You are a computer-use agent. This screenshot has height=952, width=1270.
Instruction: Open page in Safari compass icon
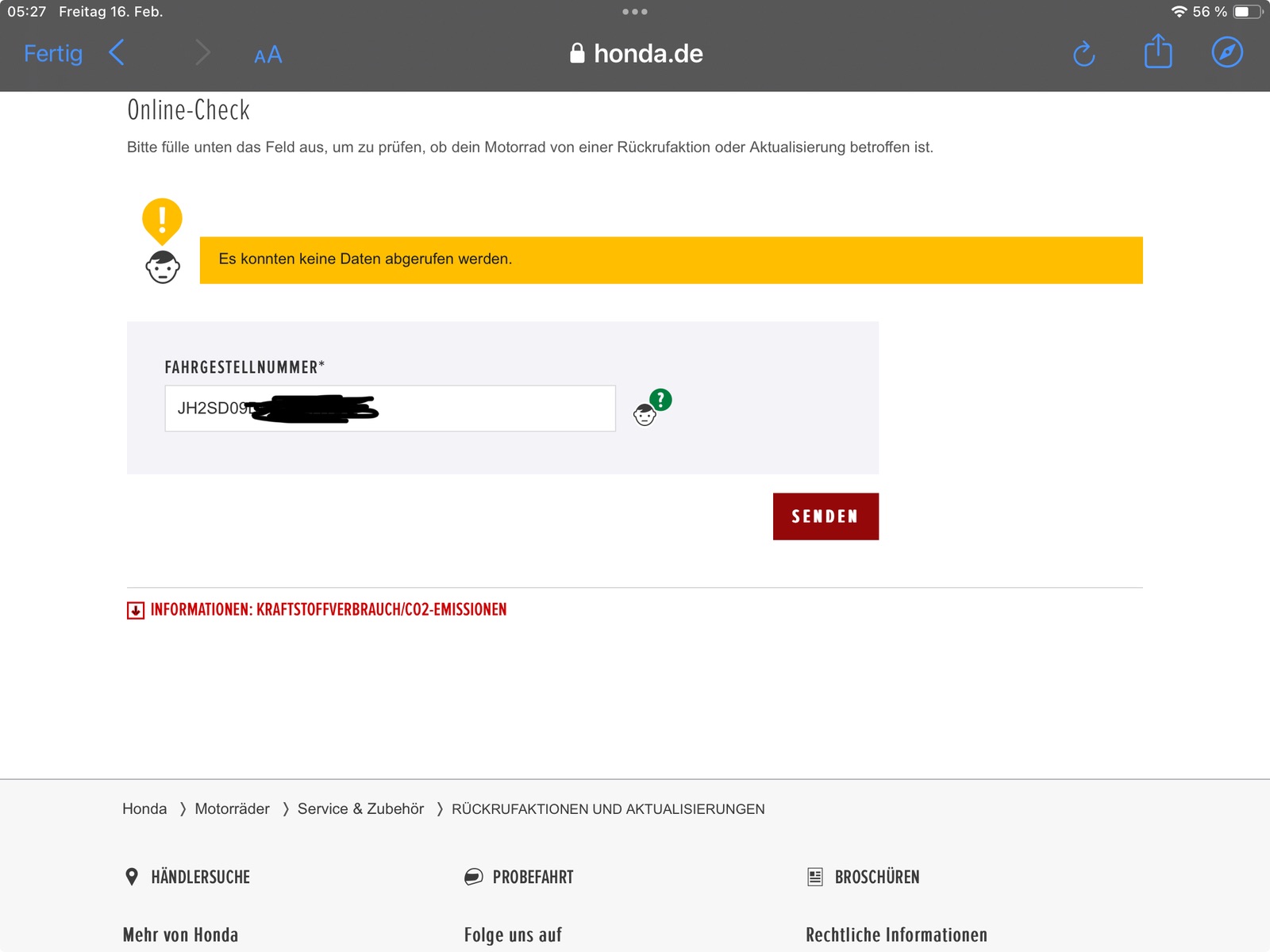[x=1226, y=53]
